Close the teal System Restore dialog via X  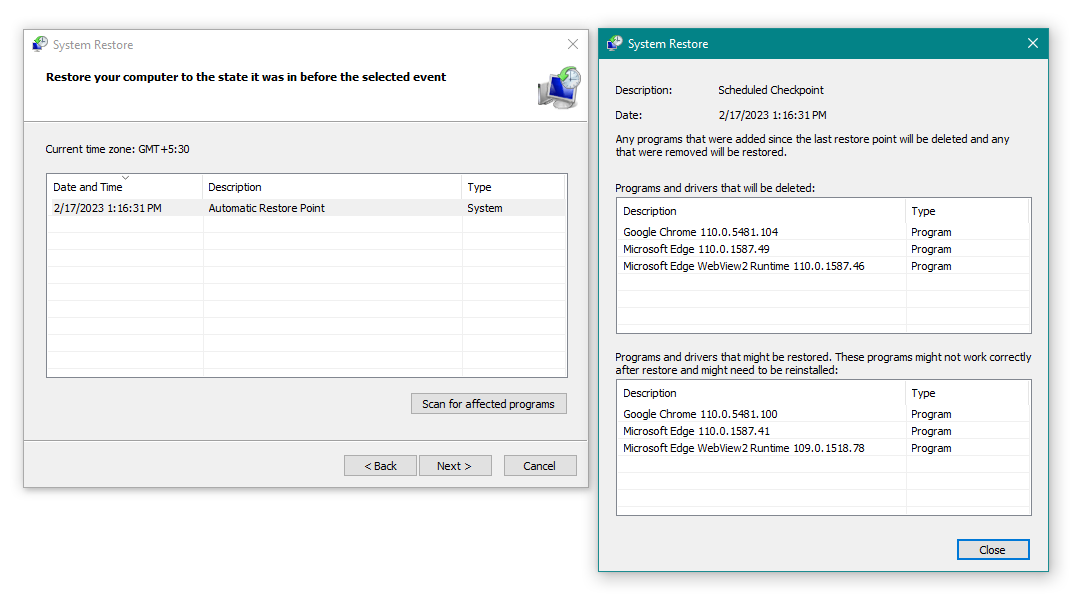pos(1033,44)
